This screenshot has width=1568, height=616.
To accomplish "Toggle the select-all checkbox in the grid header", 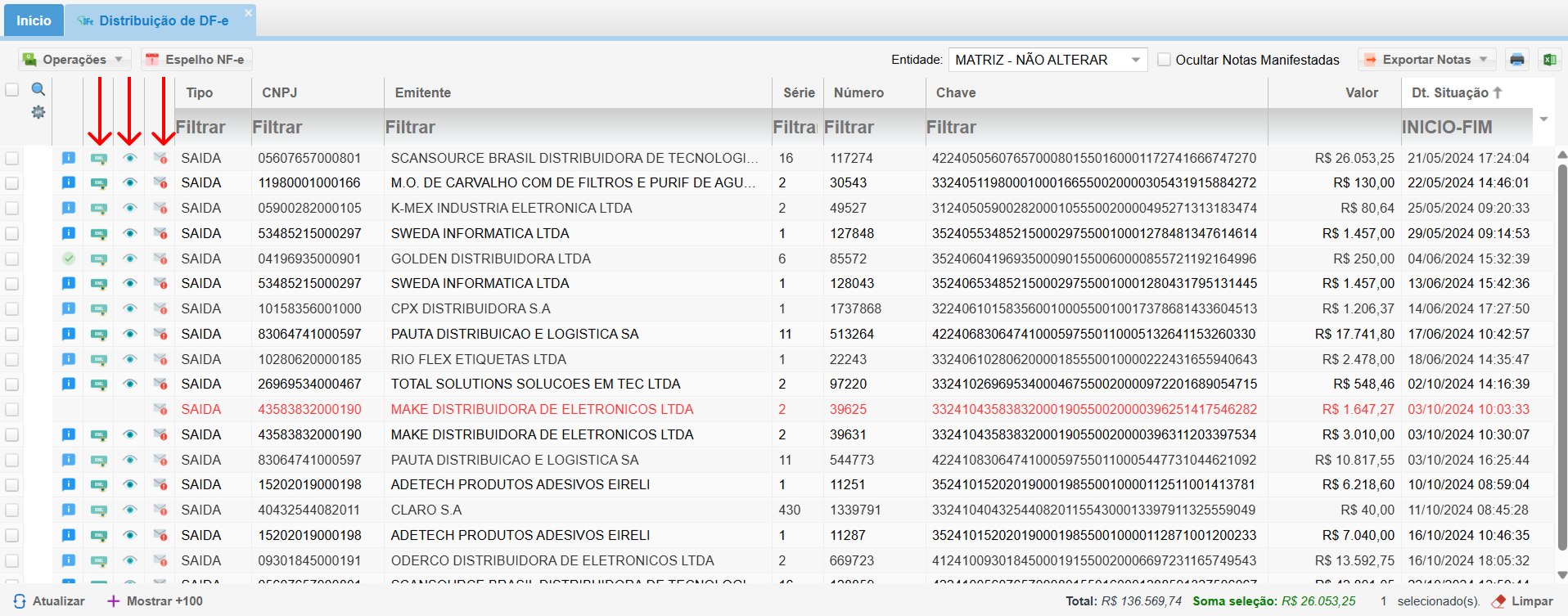I will tap(12, 90).
